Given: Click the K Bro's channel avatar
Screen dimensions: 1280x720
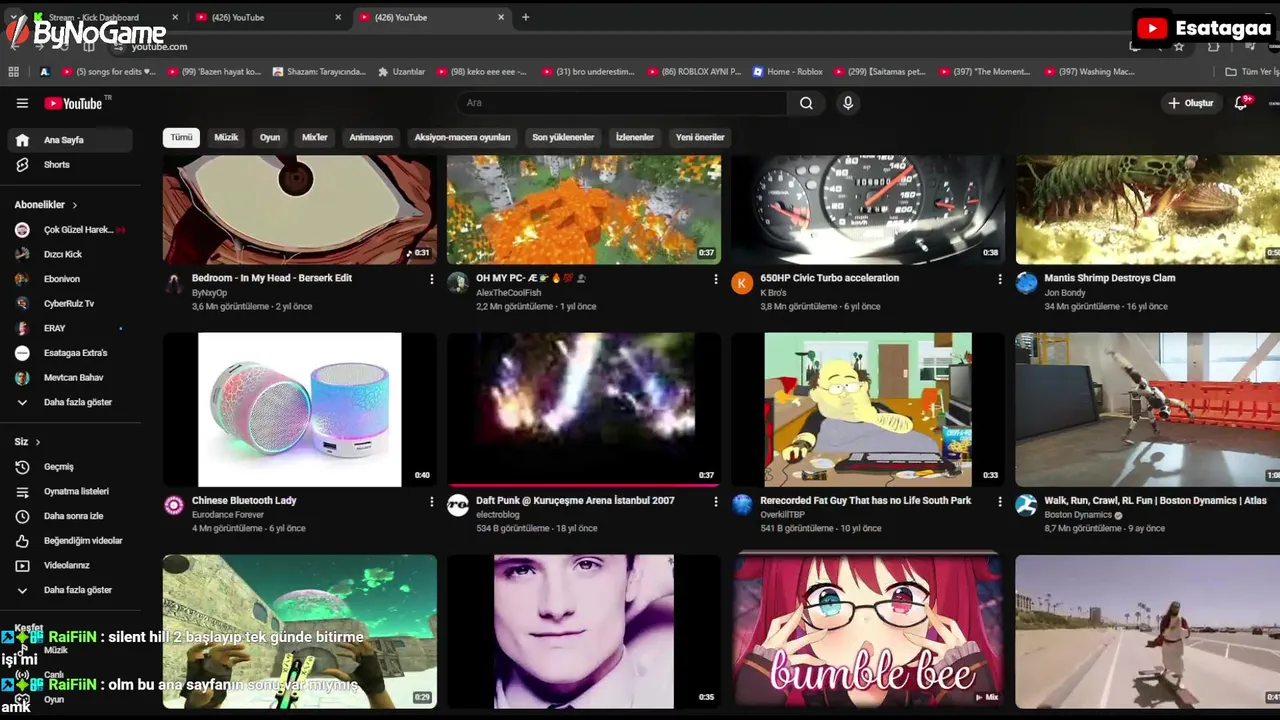Looking at the screenshot, I should pyautogui.click(x=742, y=283).
